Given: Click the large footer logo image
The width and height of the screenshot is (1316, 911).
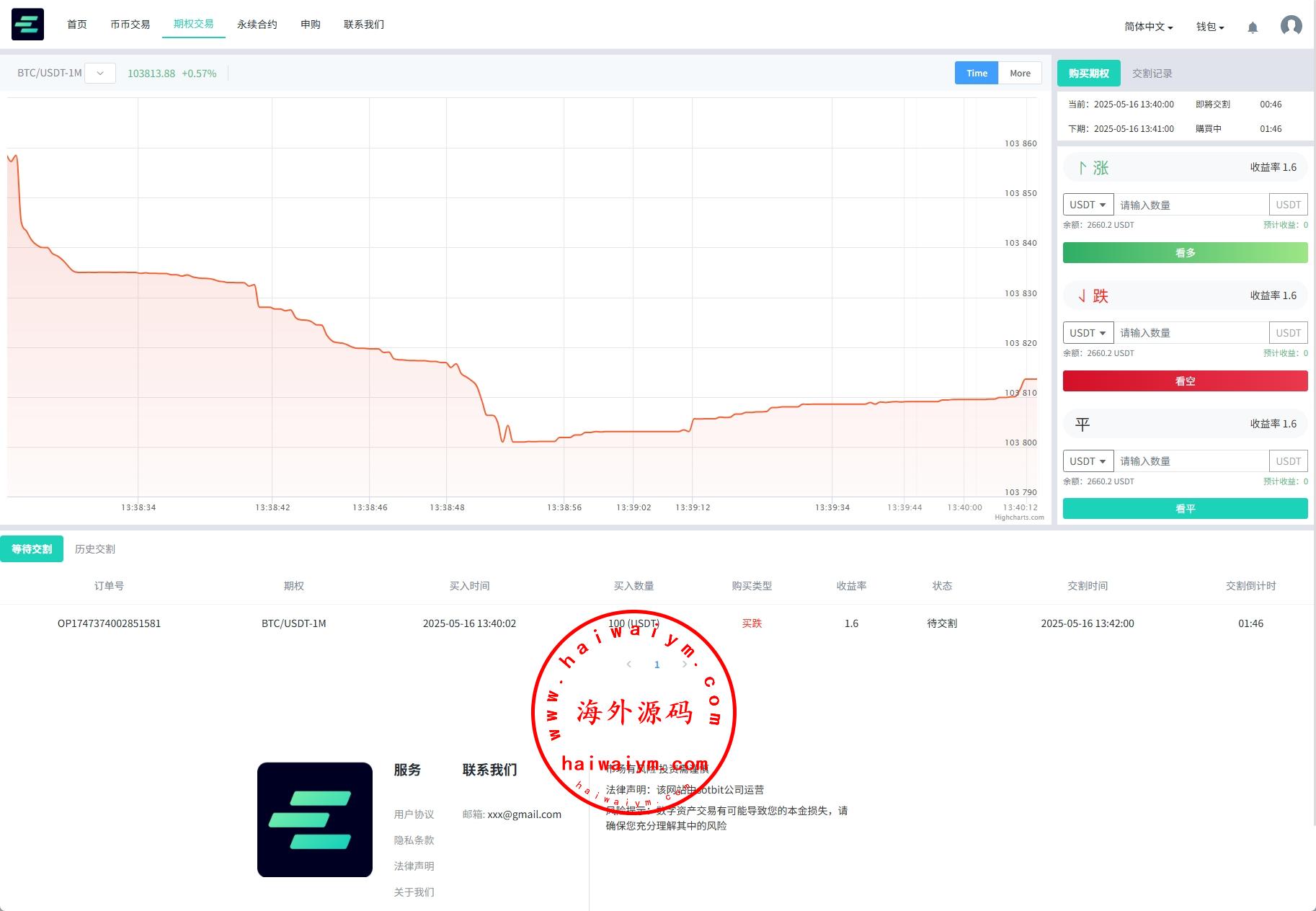Looking at the screenshot, I should point(315,819).
